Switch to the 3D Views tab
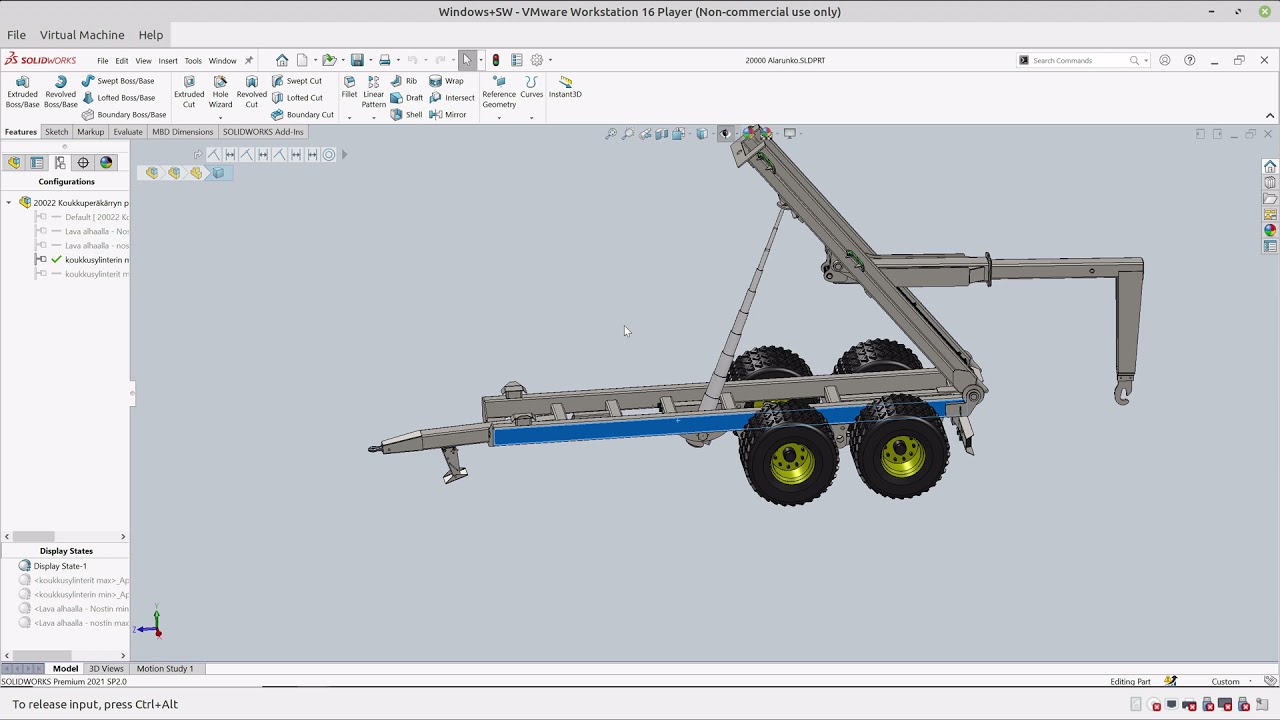The height and width of the screenshot is (720, 1280). point(106,669)
